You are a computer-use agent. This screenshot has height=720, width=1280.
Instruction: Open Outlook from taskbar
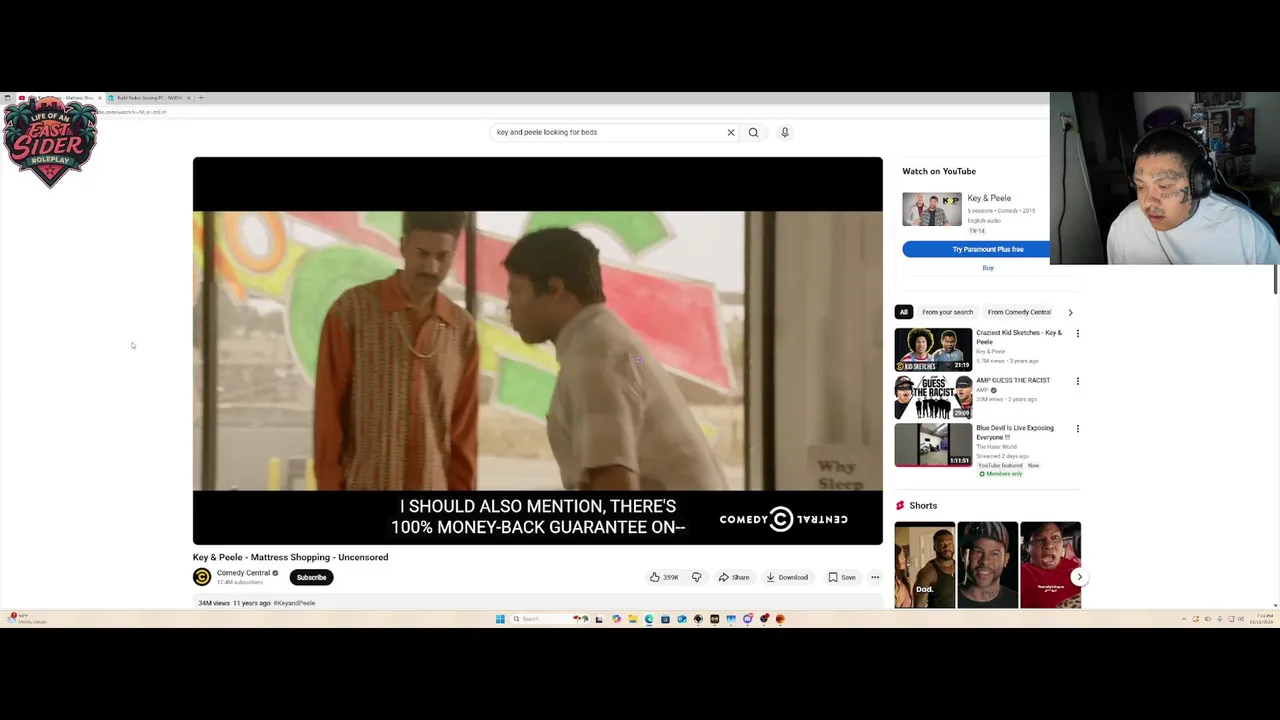click(x=682, y=619)
